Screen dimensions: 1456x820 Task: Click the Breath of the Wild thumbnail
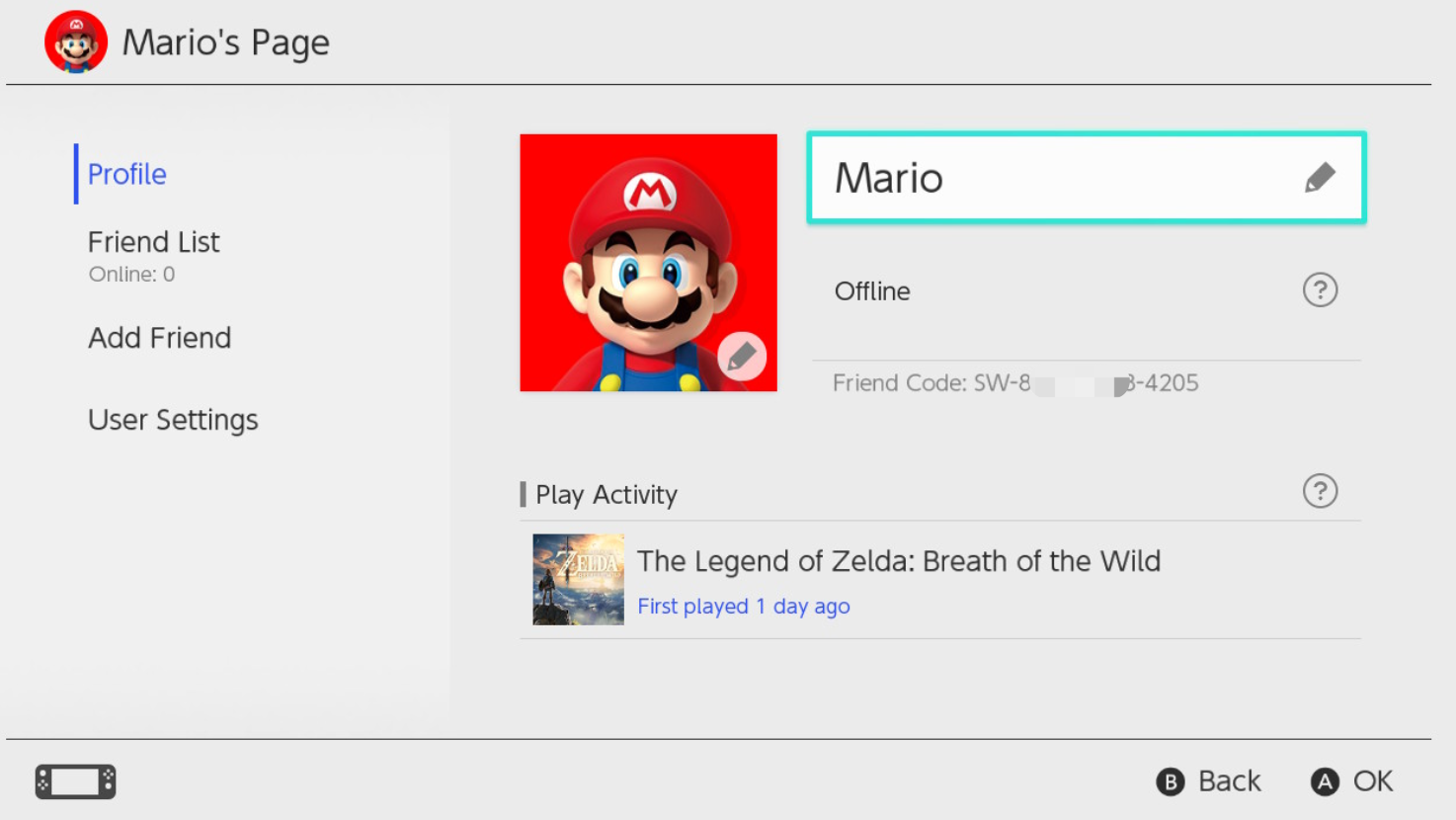coord(578,580)
